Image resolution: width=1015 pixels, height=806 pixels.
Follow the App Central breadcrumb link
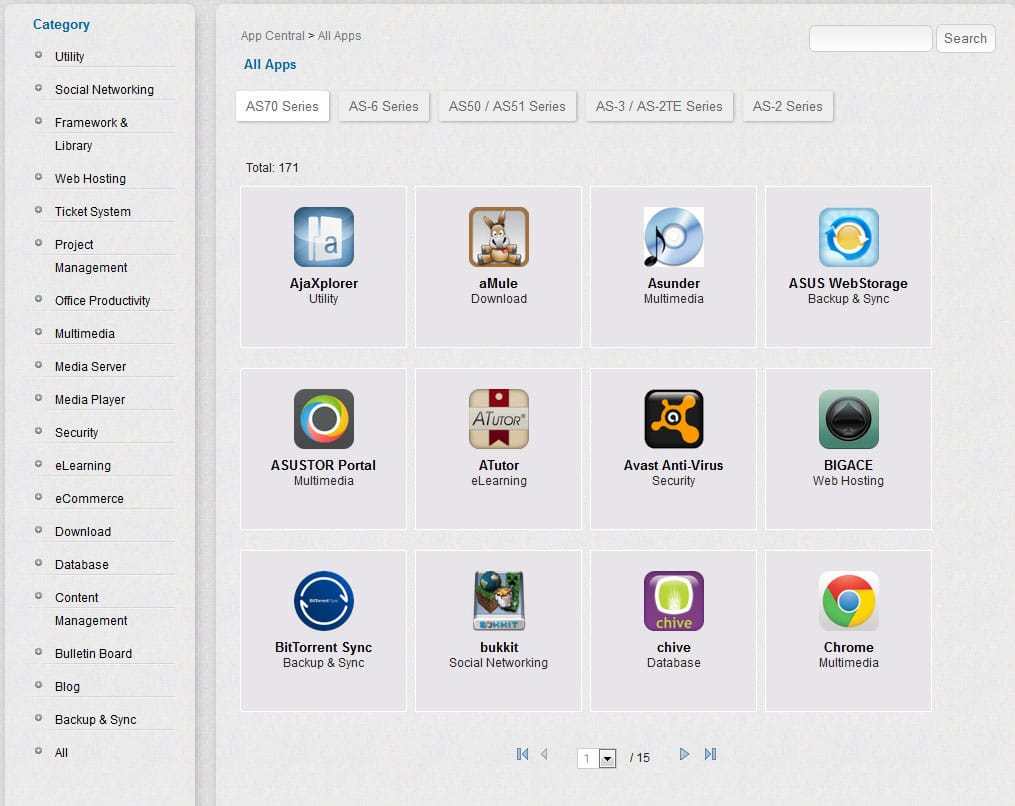(x=273, y=36)
